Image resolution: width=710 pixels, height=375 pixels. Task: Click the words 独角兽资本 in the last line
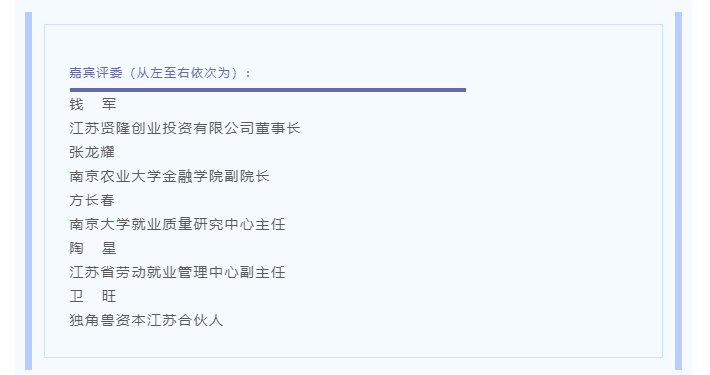tap(107, 320)
